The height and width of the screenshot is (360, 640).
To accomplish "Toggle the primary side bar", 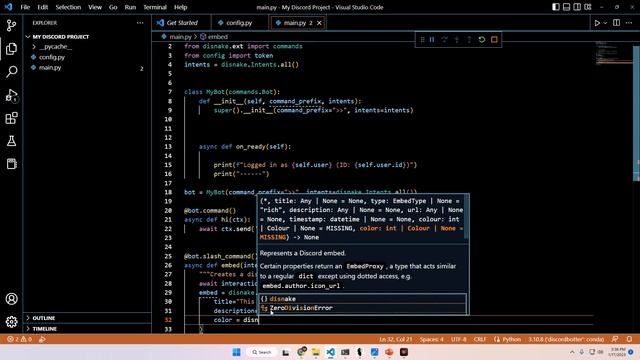I will click(x=556, y=7).
